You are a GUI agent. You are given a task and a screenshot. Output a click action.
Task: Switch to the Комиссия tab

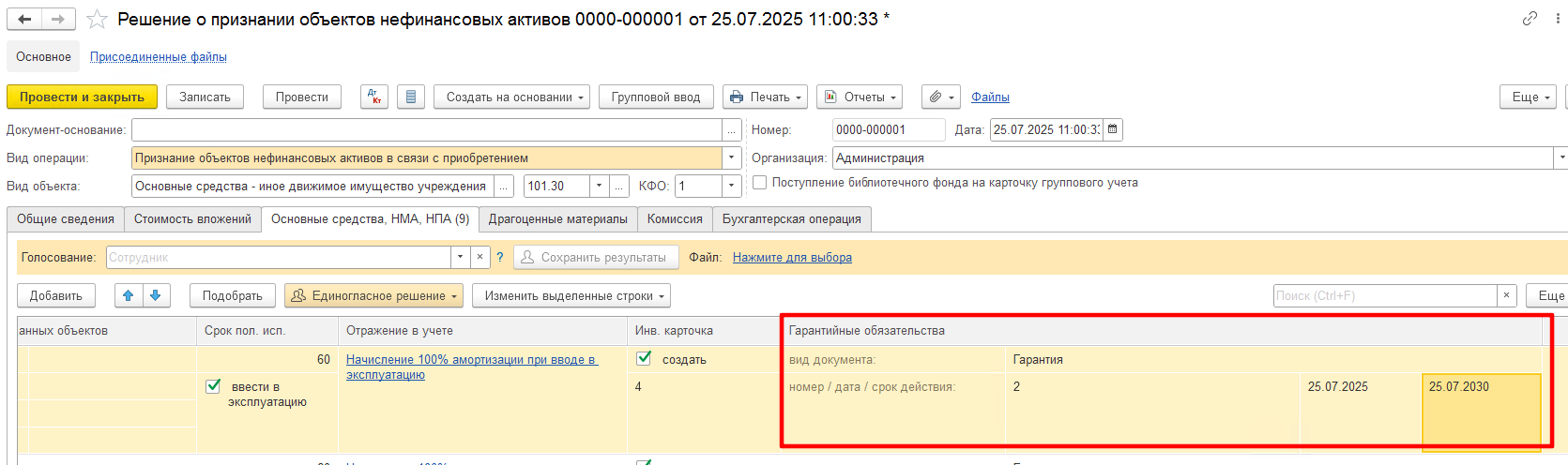pyautogui.click(x=675, y=218)
